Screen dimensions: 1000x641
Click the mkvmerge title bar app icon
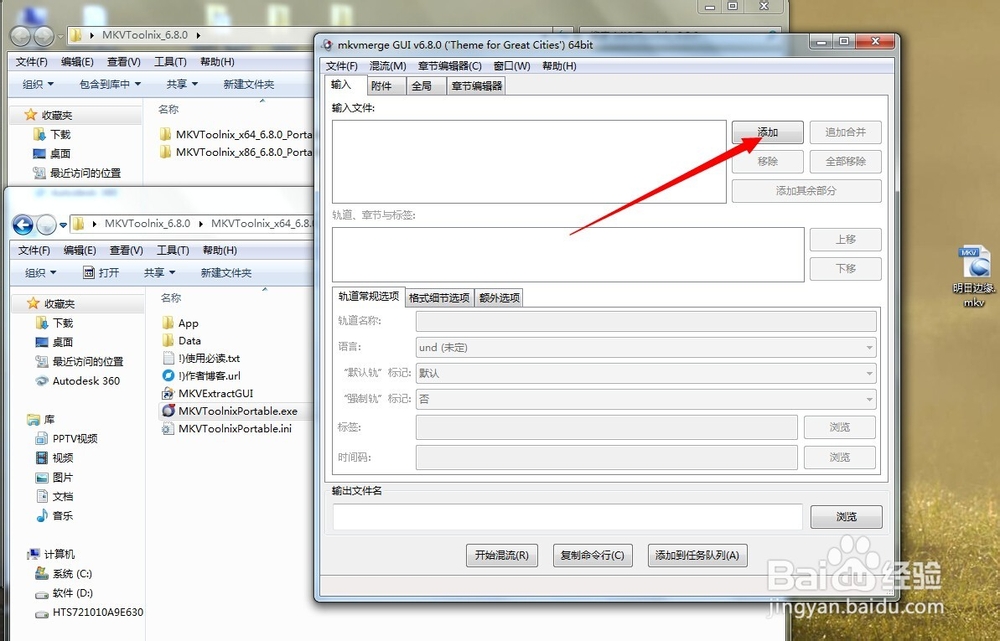[x=327, y=45]
